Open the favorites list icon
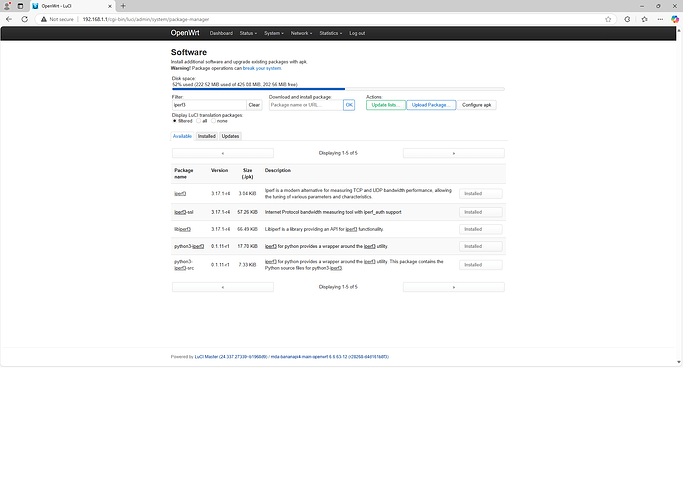683x500 pixels. click(645, 19)
